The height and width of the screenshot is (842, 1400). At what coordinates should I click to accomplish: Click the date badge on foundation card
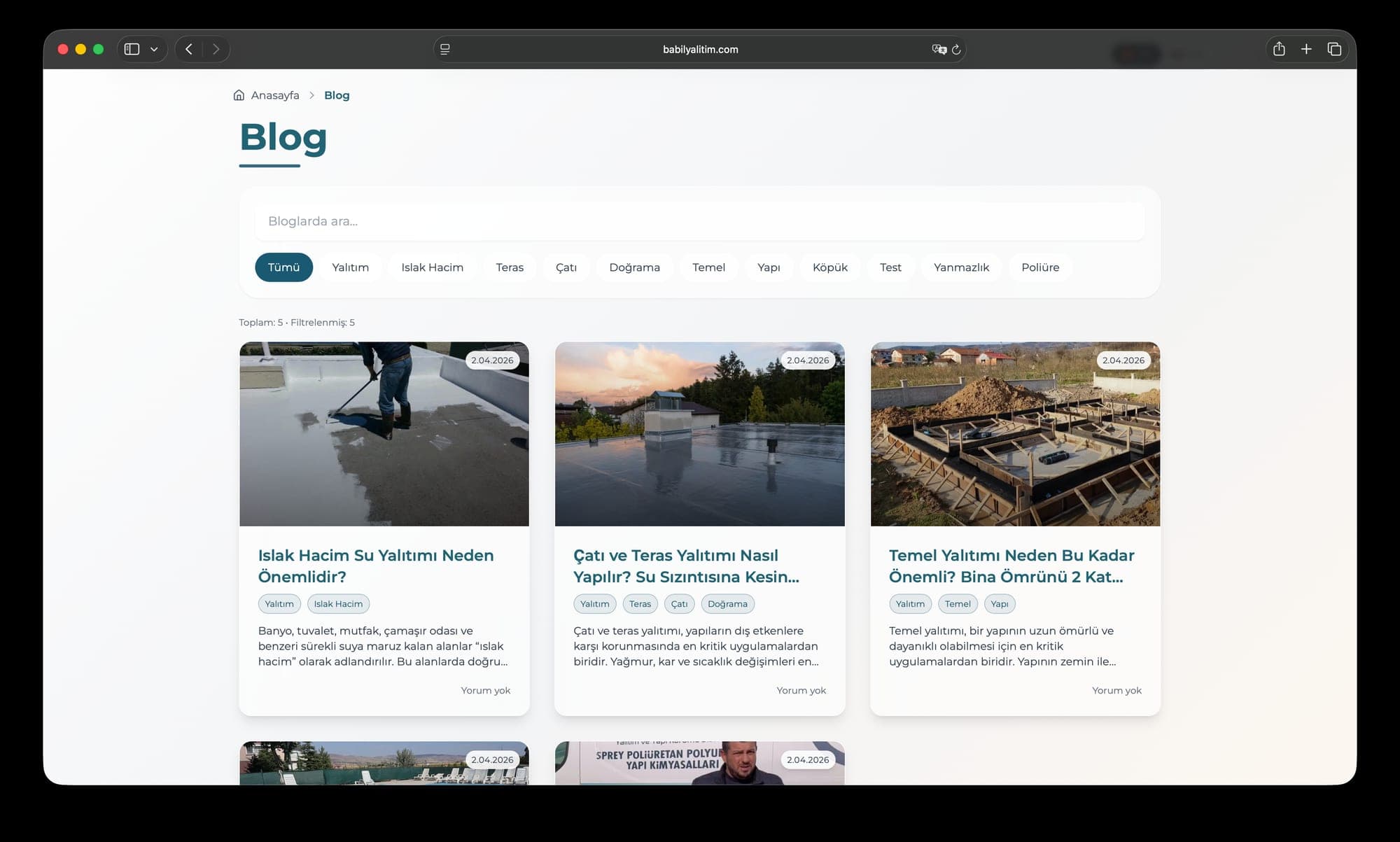(1123, 360)
